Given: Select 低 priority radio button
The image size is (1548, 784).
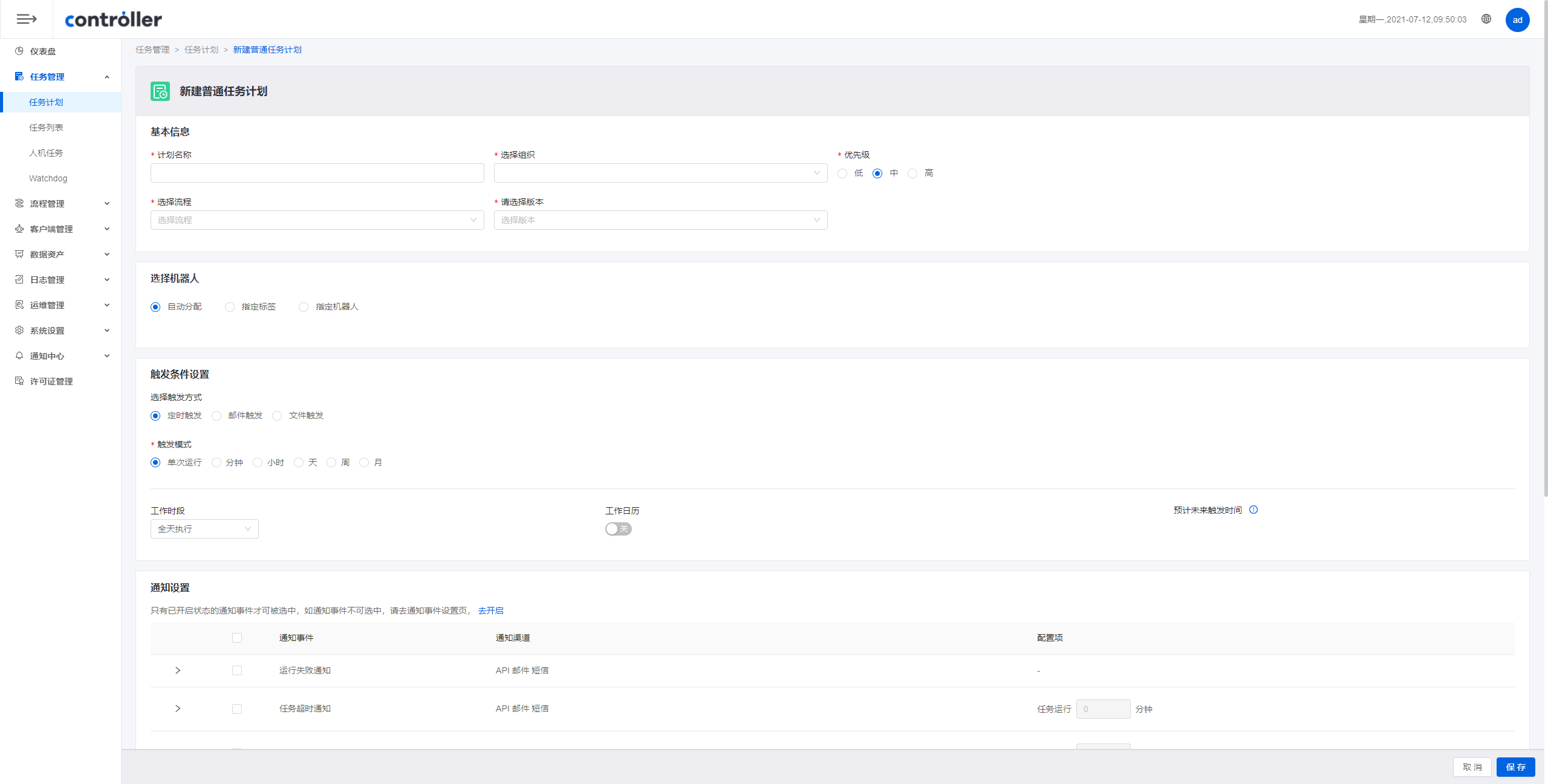Looking at the screenshot, I should [842, 173].
